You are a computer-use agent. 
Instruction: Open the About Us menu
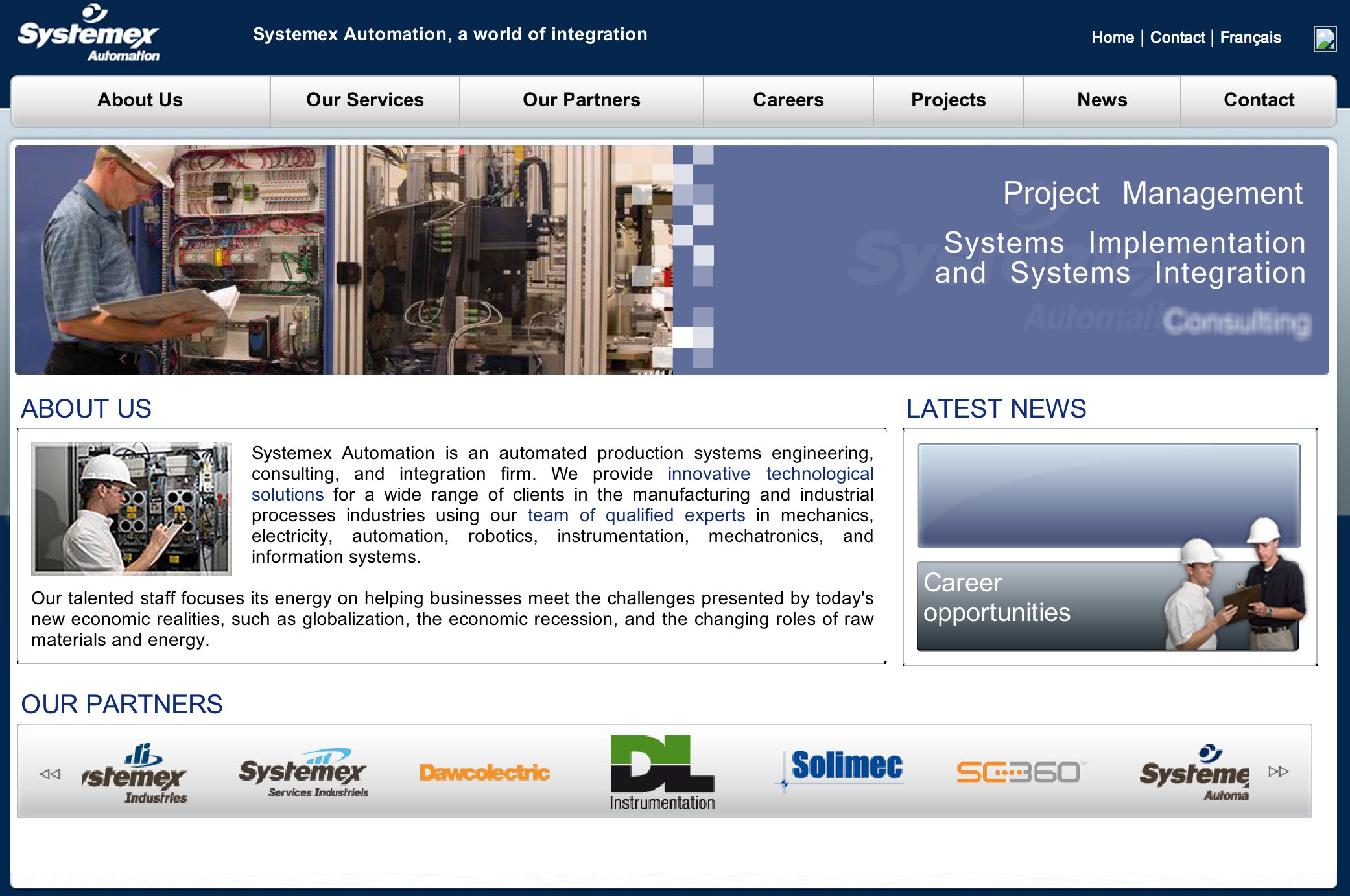click(140, 100)
